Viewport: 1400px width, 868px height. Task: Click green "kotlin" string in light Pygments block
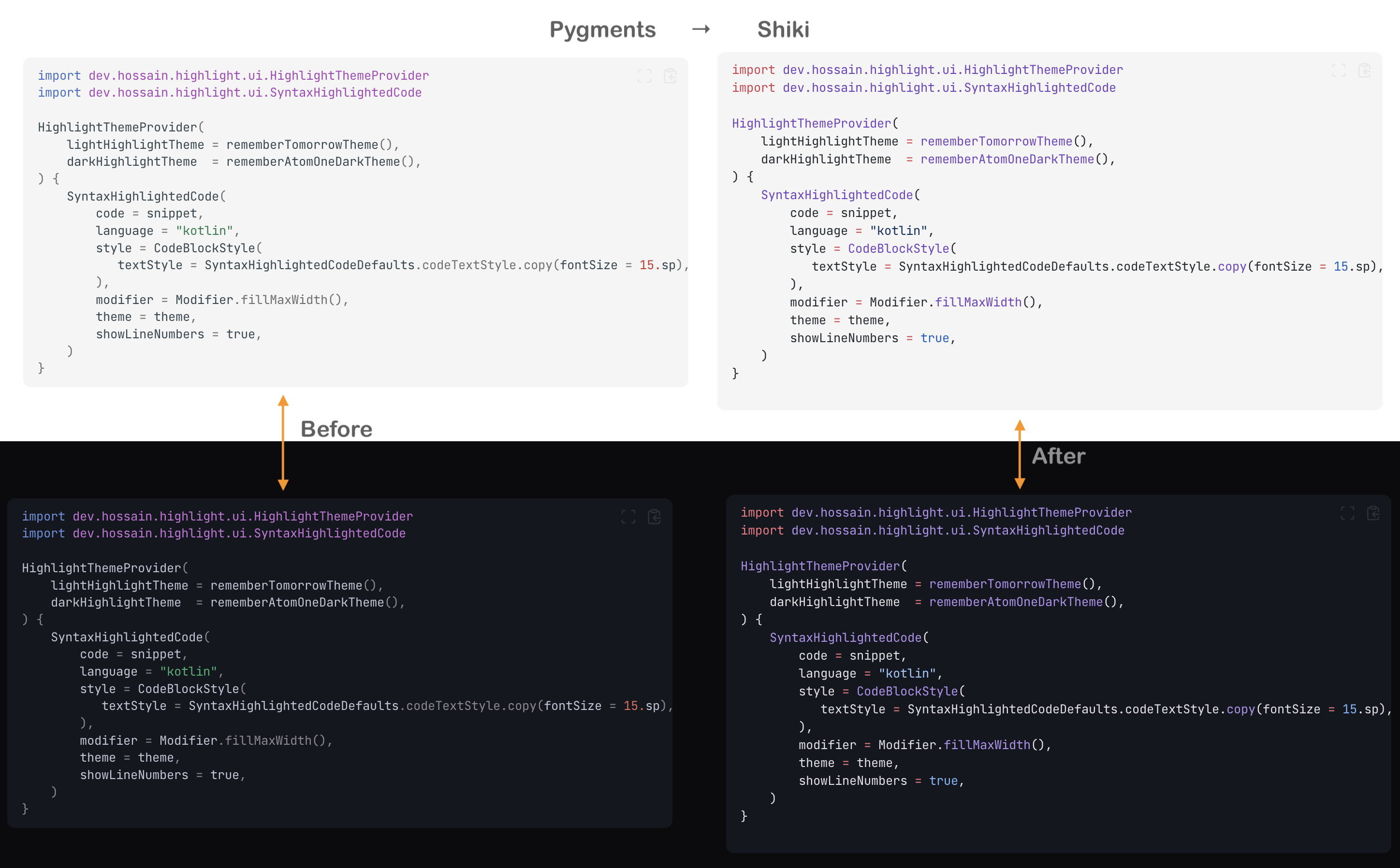click(x=204, y=231)
